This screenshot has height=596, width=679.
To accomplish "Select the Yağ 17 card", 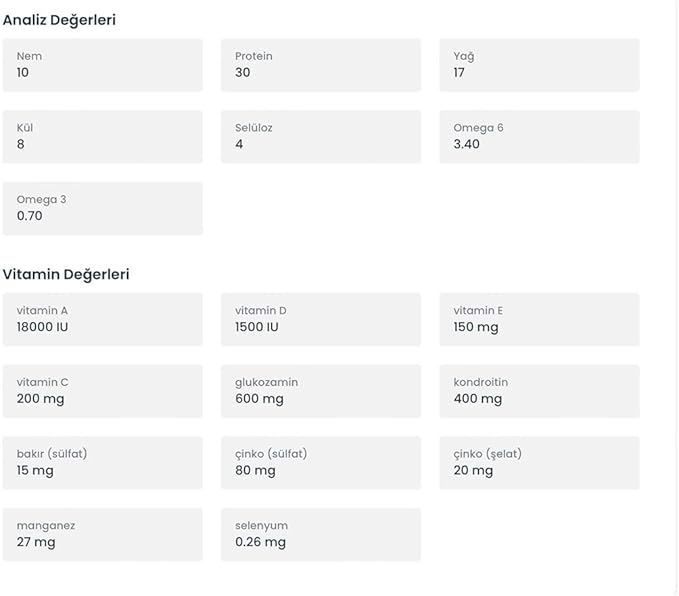I will tap(539, 65).
